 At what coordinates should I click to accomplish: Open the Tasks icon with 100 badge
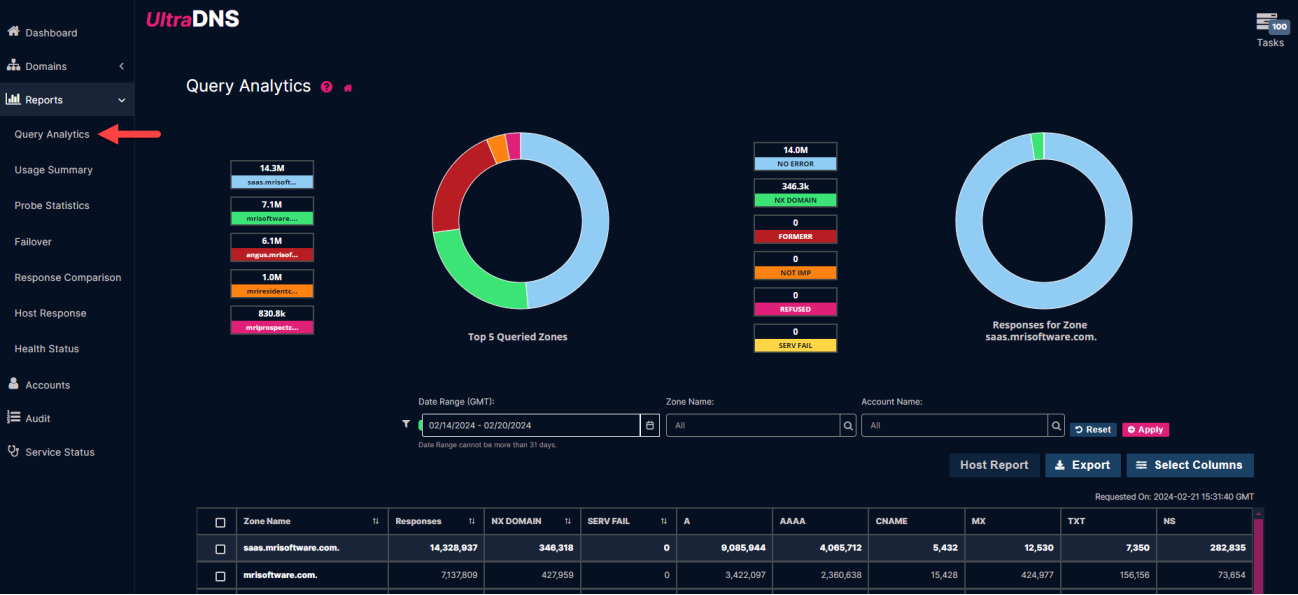[x=1271, y=23]
